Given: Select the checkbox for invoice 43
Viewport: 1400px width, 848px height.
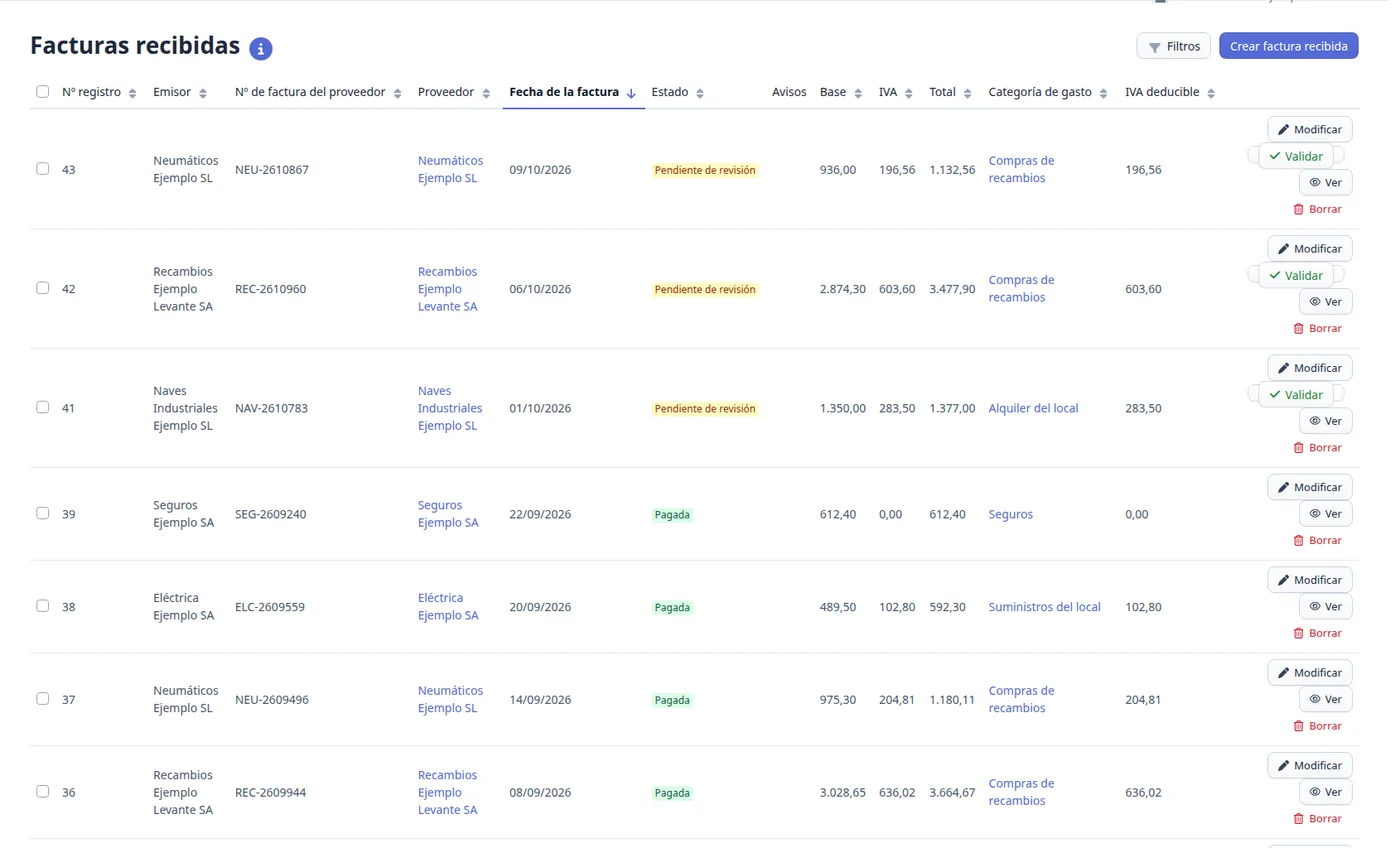Looking at the screenshot, I should pos(42,169).
